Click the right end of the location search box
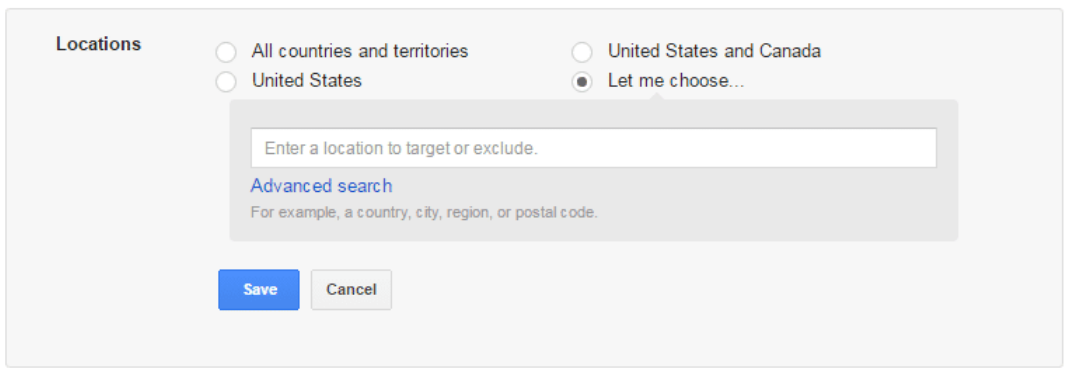This screenshot has width=1070, height=369. click(x=914, y=148)
